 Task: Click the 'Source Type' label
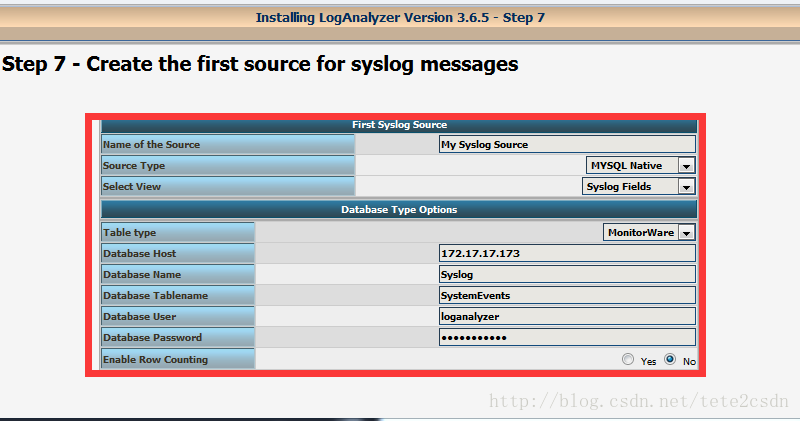134,165
